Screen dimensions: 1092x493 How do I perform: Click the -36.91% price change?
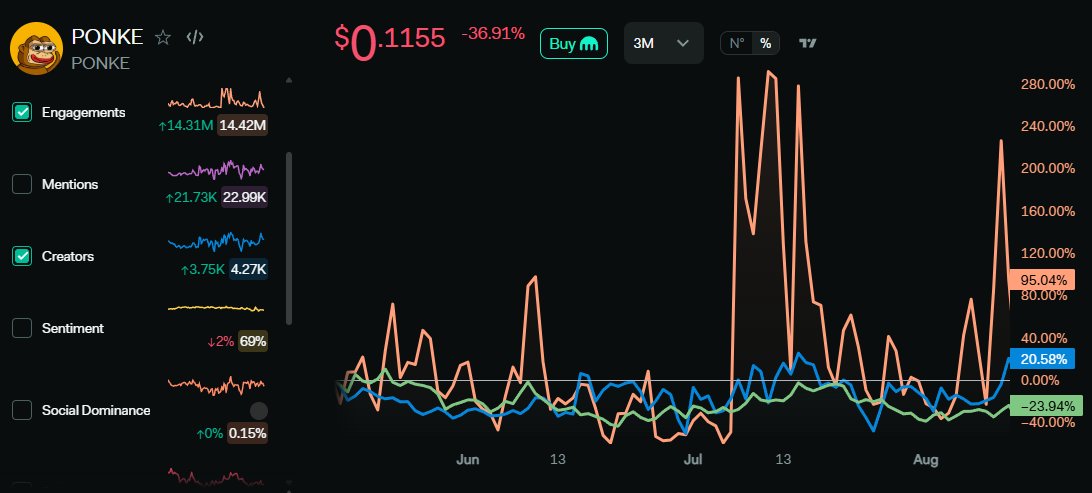pos(493,33)
